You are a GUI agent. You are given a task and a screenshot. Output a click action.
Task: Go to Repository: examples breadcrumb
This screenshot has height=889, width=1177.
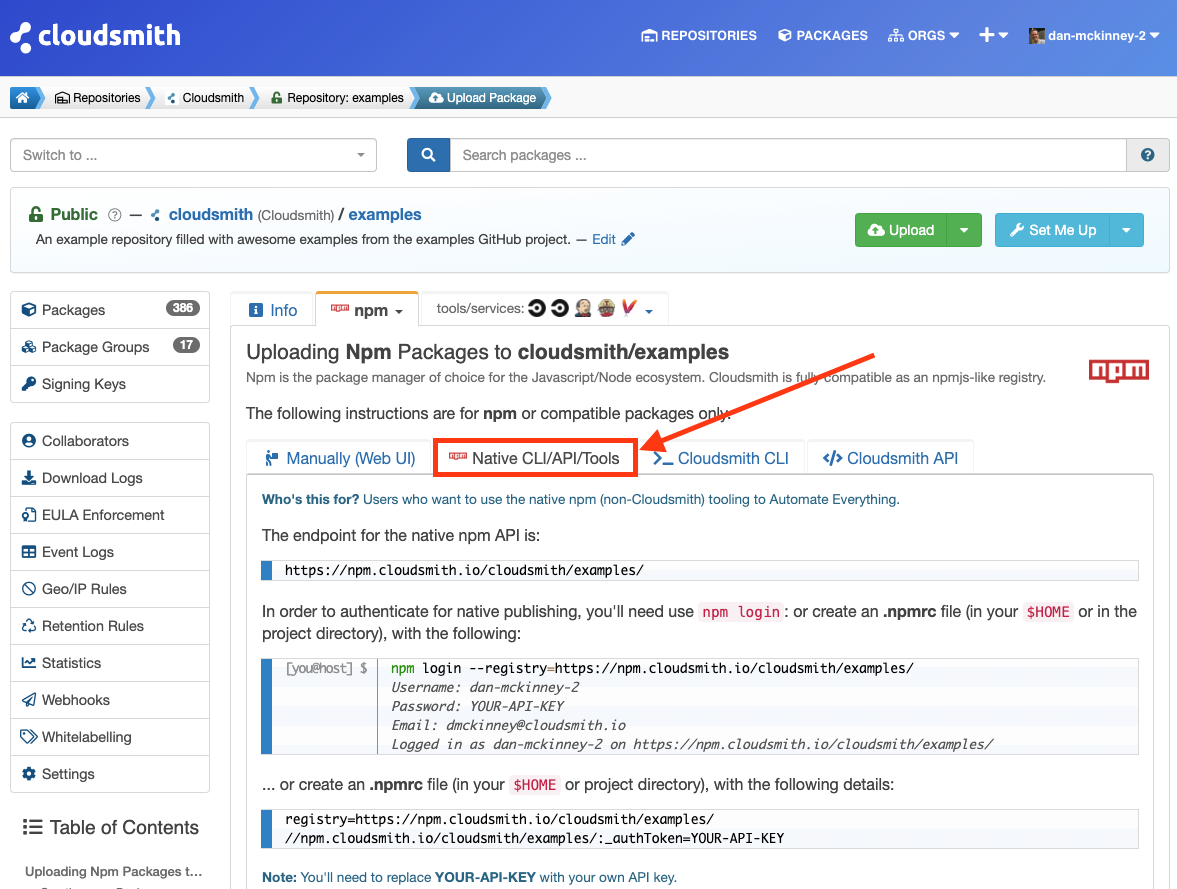(338, 98)
